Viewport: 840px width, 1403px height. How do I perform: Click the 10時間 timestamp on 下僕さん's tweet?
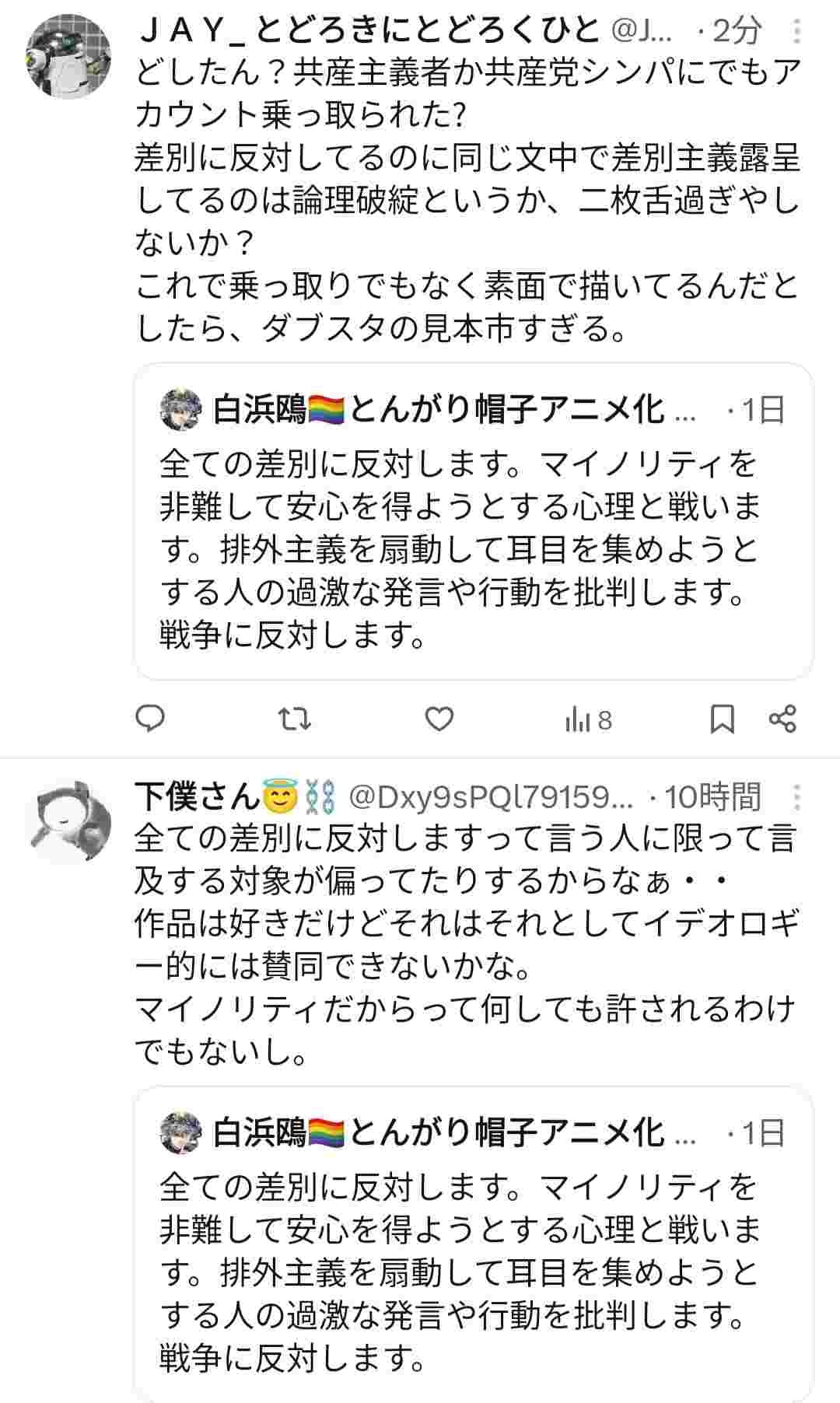(712, 797)
